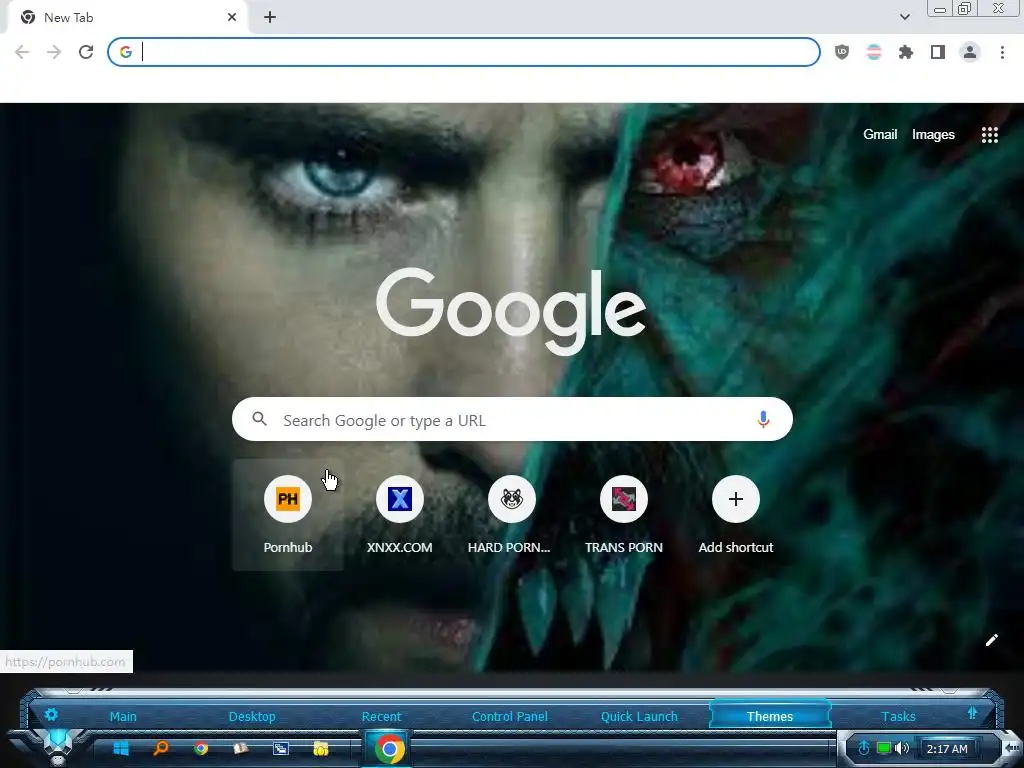Open the volume speaker tray icon
The height and width of the screenshot is (768, 1024).
(902, 748)
